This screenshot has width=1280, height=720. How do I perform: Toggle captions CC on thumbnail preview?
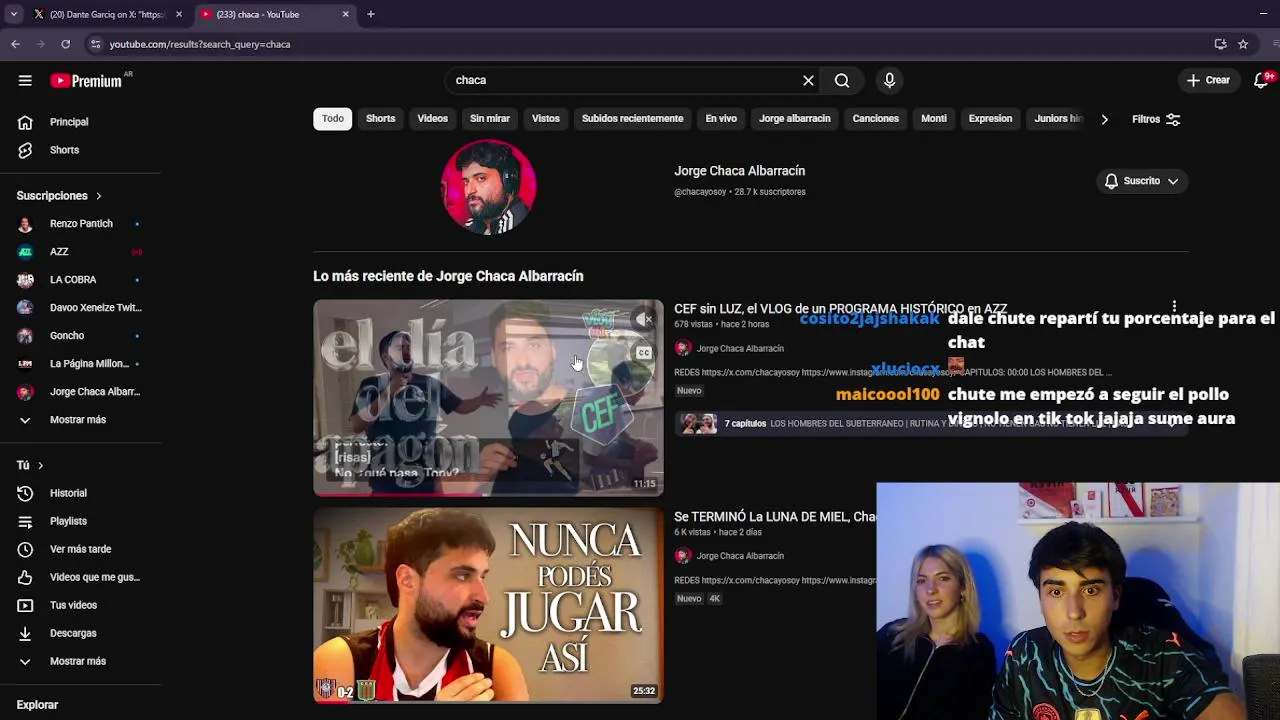[x=644, y=352]
